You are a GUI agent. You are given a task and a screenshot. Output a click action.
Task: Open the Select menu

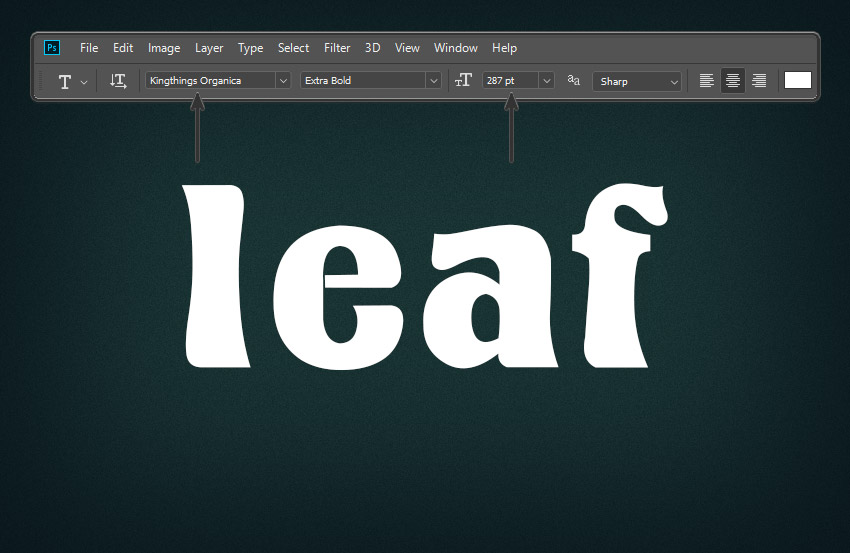click(293, 48)
